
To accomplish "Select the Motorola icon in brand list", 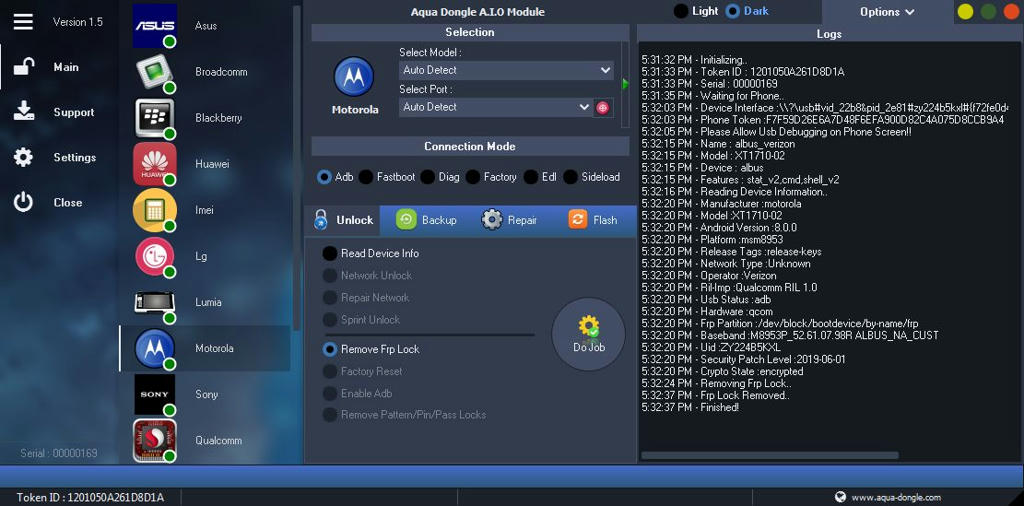I will tap(155, 348).
